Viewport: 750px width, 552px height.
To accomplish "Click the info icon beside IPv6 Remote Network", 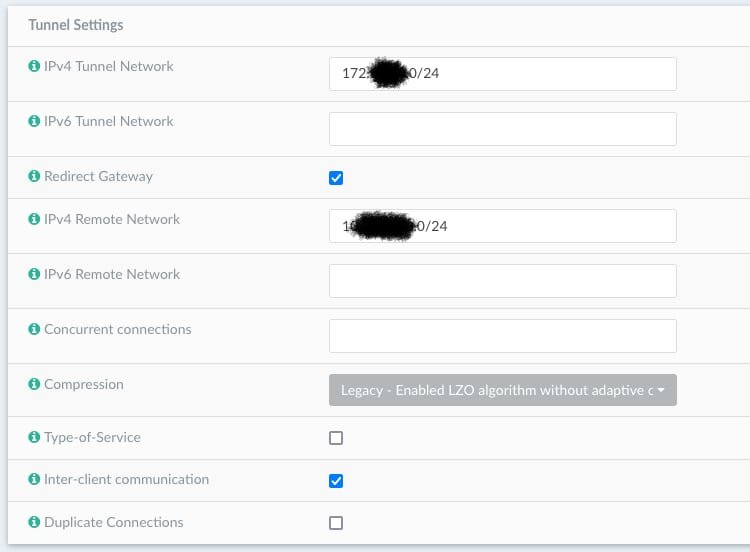I will (x=35, y=275).
